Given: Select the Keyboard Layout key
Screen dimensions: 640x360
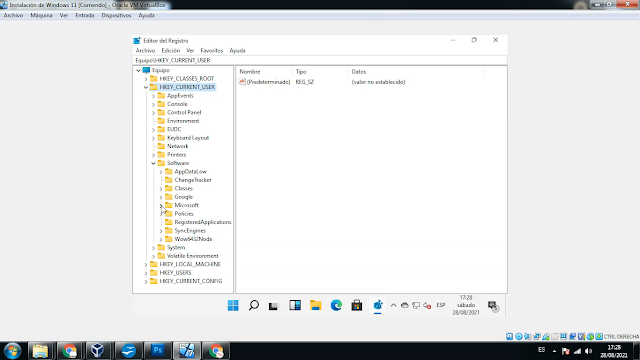Looking at the screenshot, I should (188, 138).
